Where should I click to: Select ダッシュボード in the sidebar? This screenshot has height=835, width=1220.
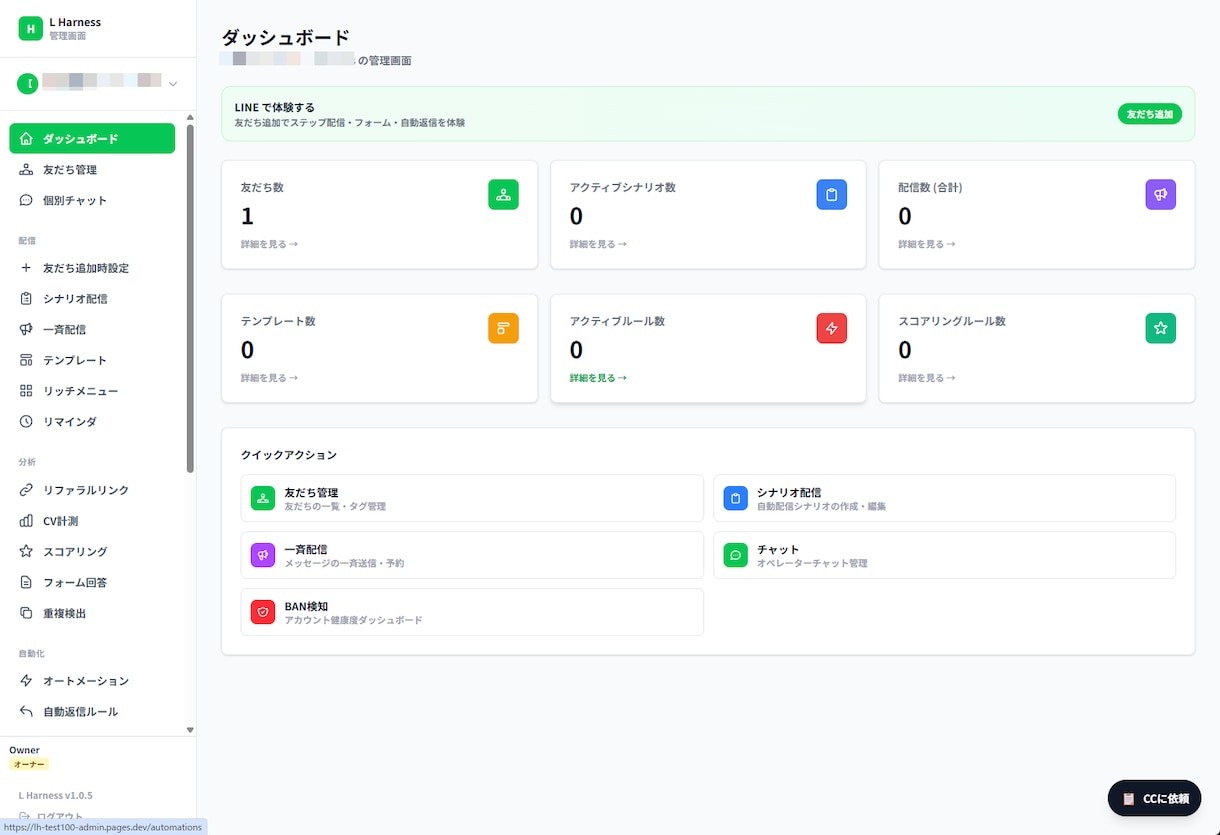click(x=92, y=139)
